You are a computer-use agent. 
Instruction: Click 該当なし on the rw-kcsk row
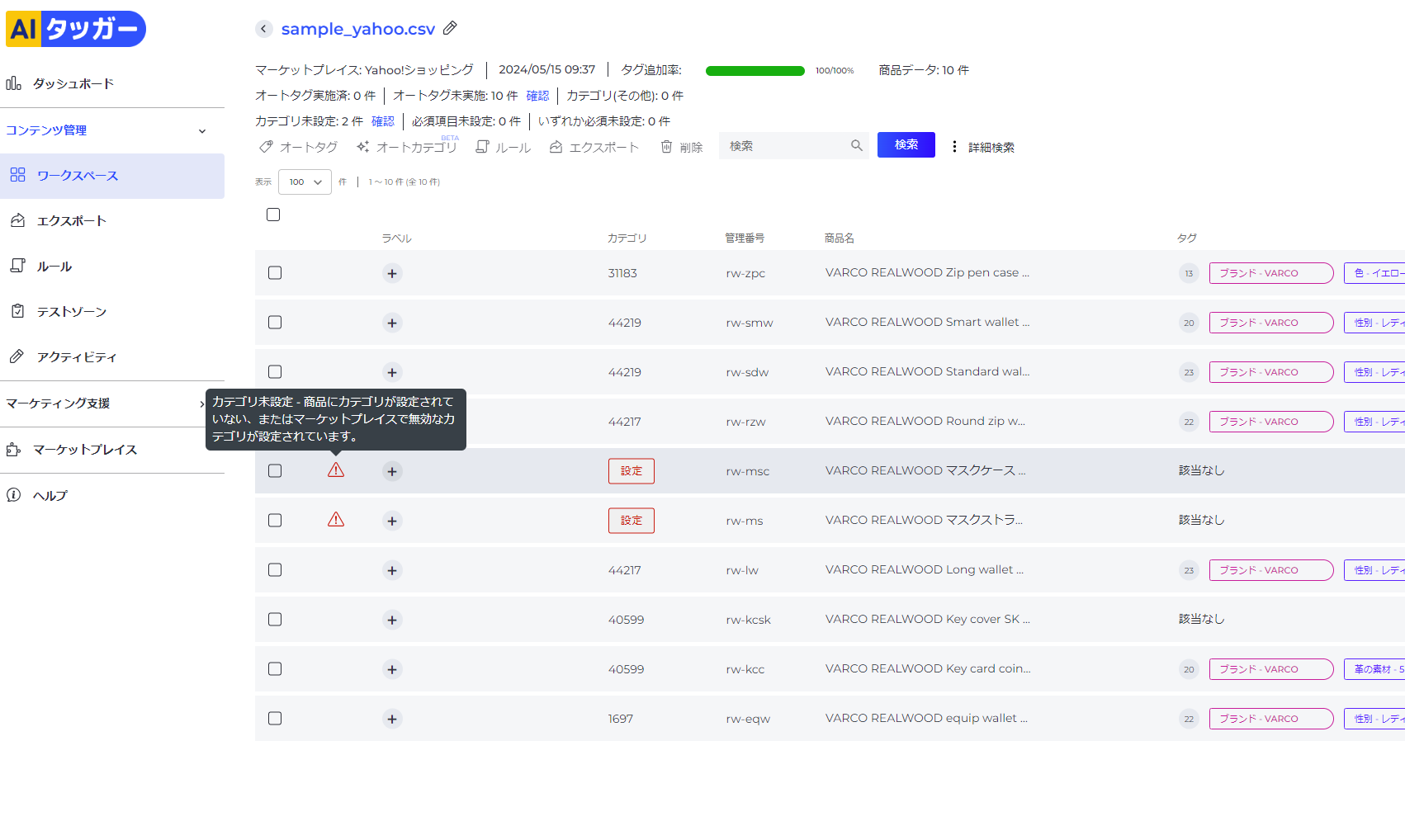pyautogui.click(x=1201, y=619)
